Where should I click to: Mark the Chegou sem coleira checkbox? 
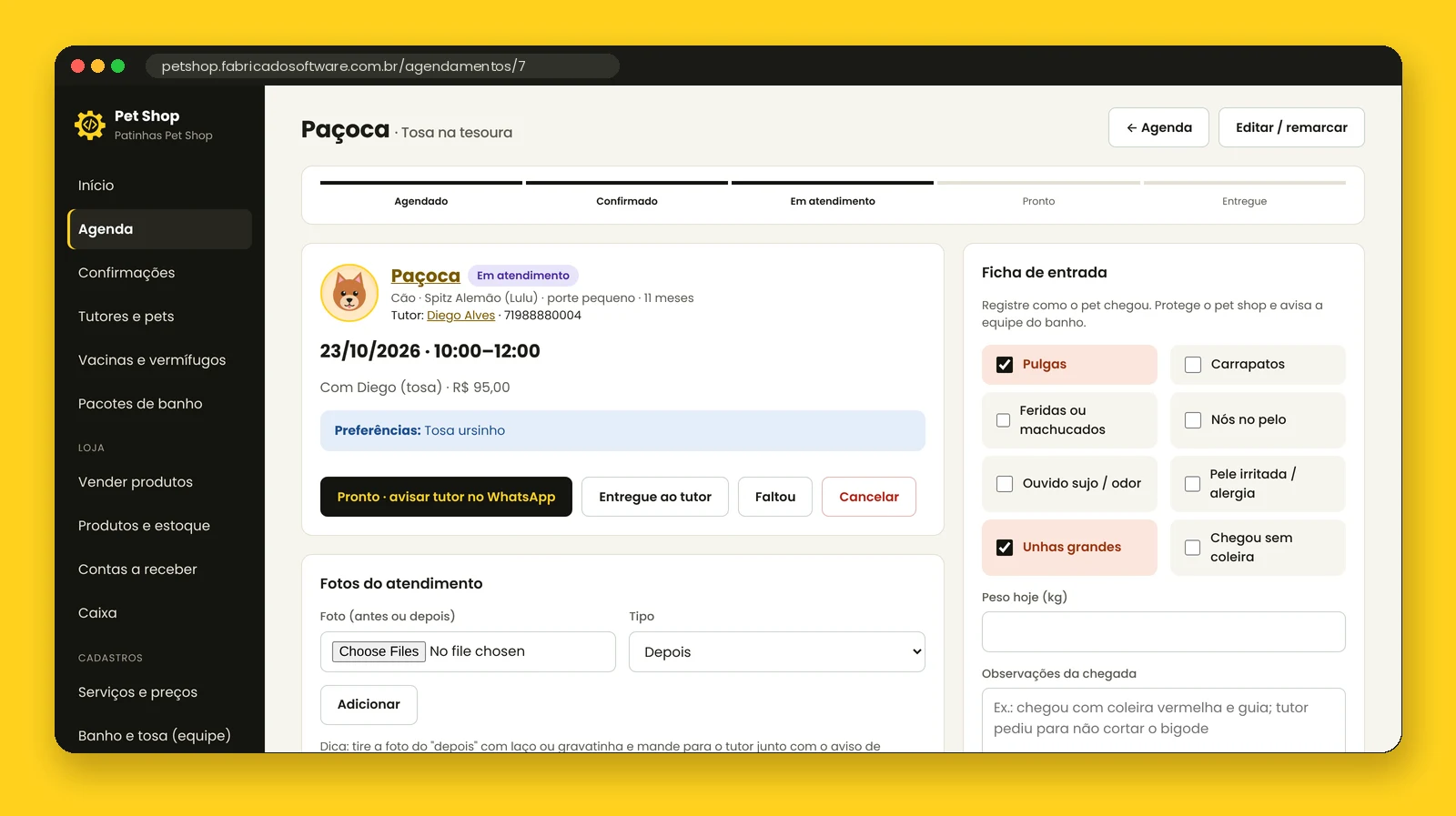click(1192, 548)
